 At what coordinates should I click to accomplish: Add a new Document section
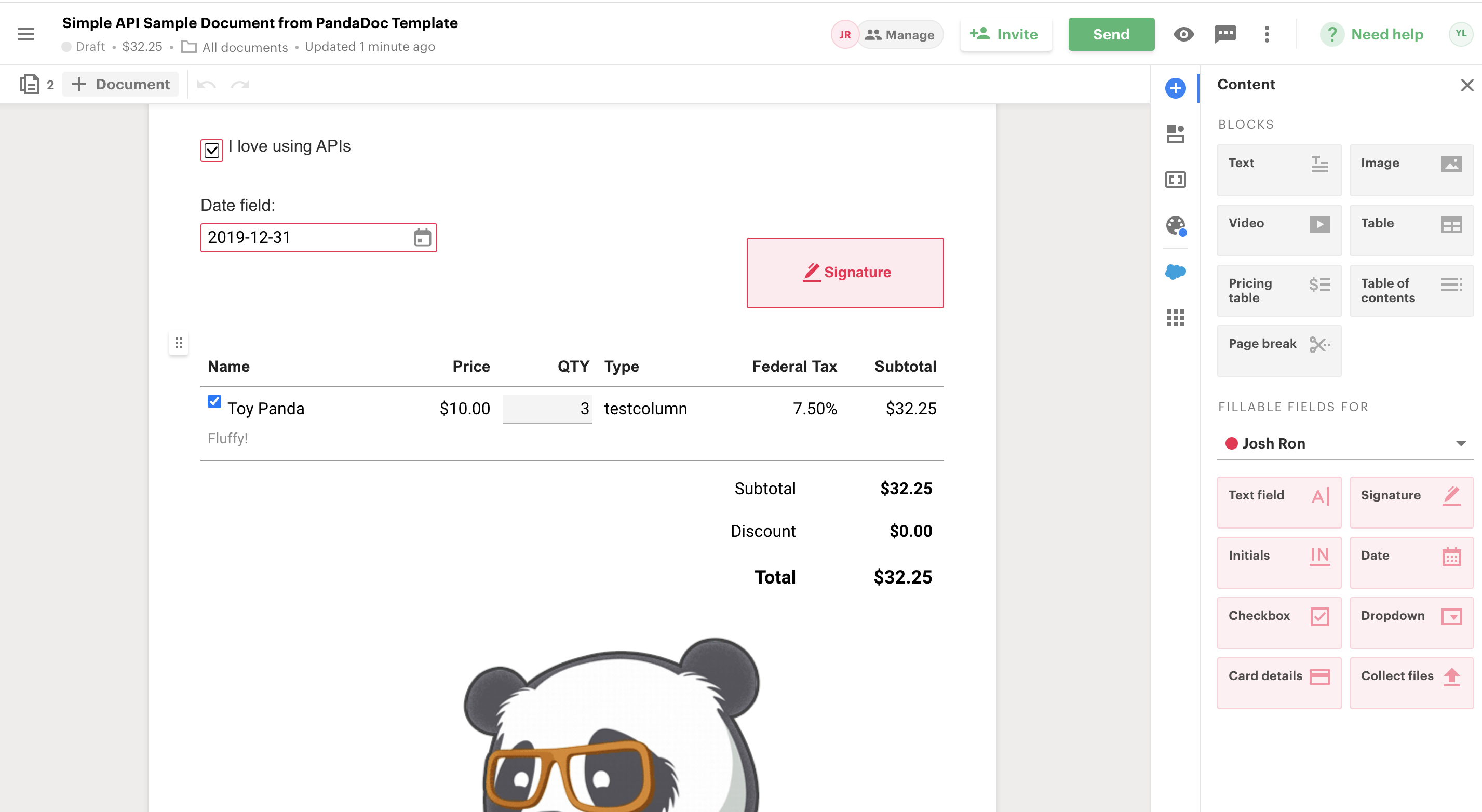tap(120, 85)
